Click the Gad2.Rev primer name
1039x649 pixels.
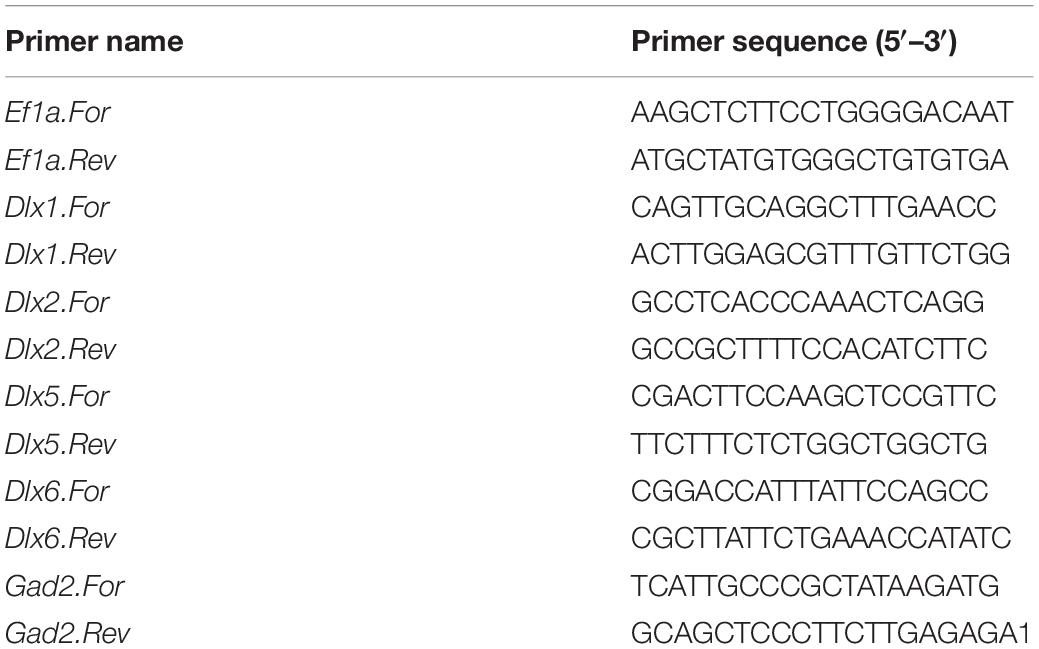pyautogui.click(x=68, y=633)
